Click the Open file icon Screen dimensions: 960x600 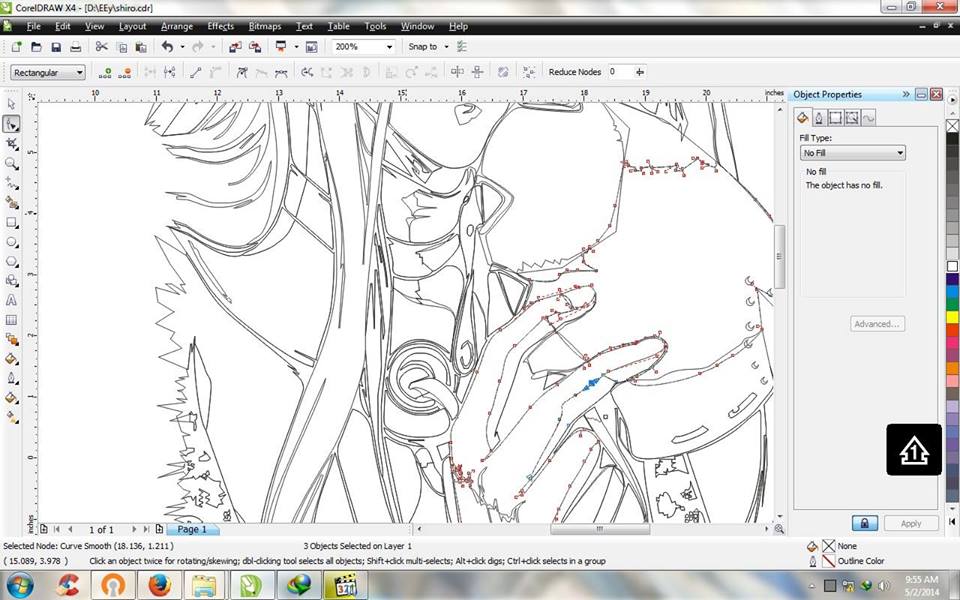point(36,47)
